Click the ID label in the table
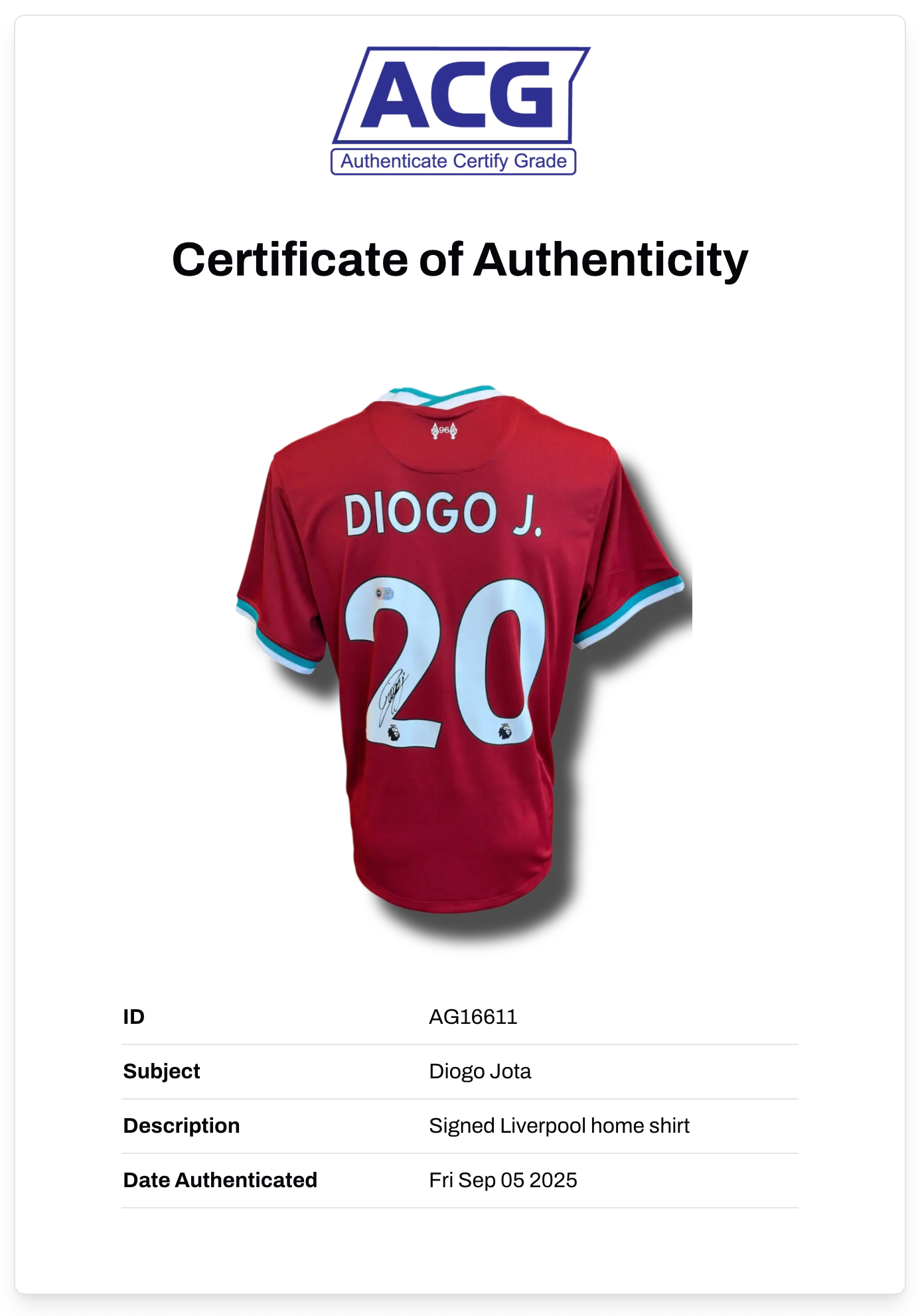Image resolution: width=920 pixels, height=1316 pixels. click(133, 1017)
